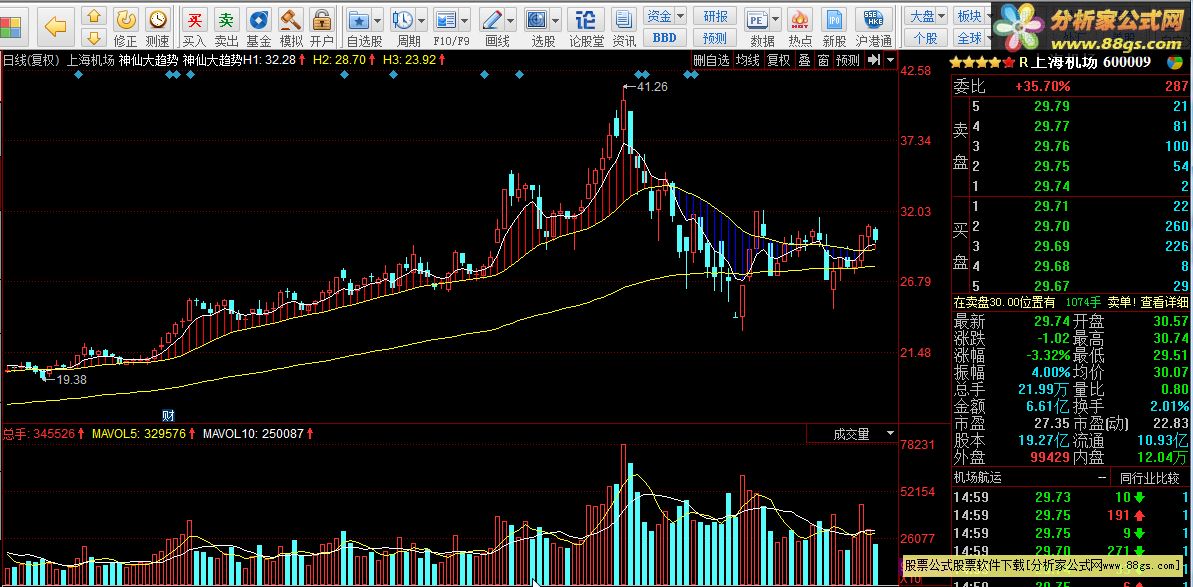Click the 全球 global markets button
The width and height of the screenshot is (1193, 587).
point(969,37)
